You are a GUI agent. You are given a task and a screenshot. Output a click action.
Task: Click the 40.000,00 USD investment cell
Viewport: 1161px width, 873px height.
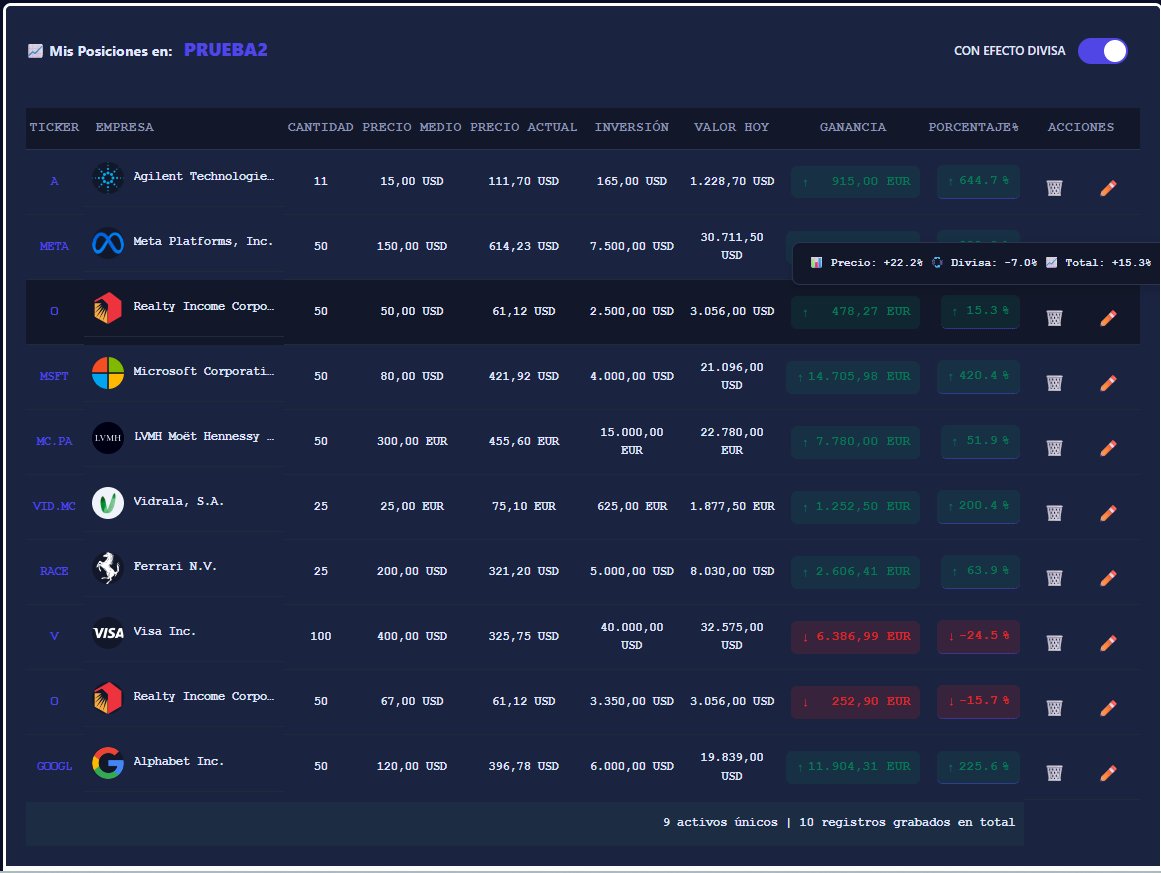632,636
